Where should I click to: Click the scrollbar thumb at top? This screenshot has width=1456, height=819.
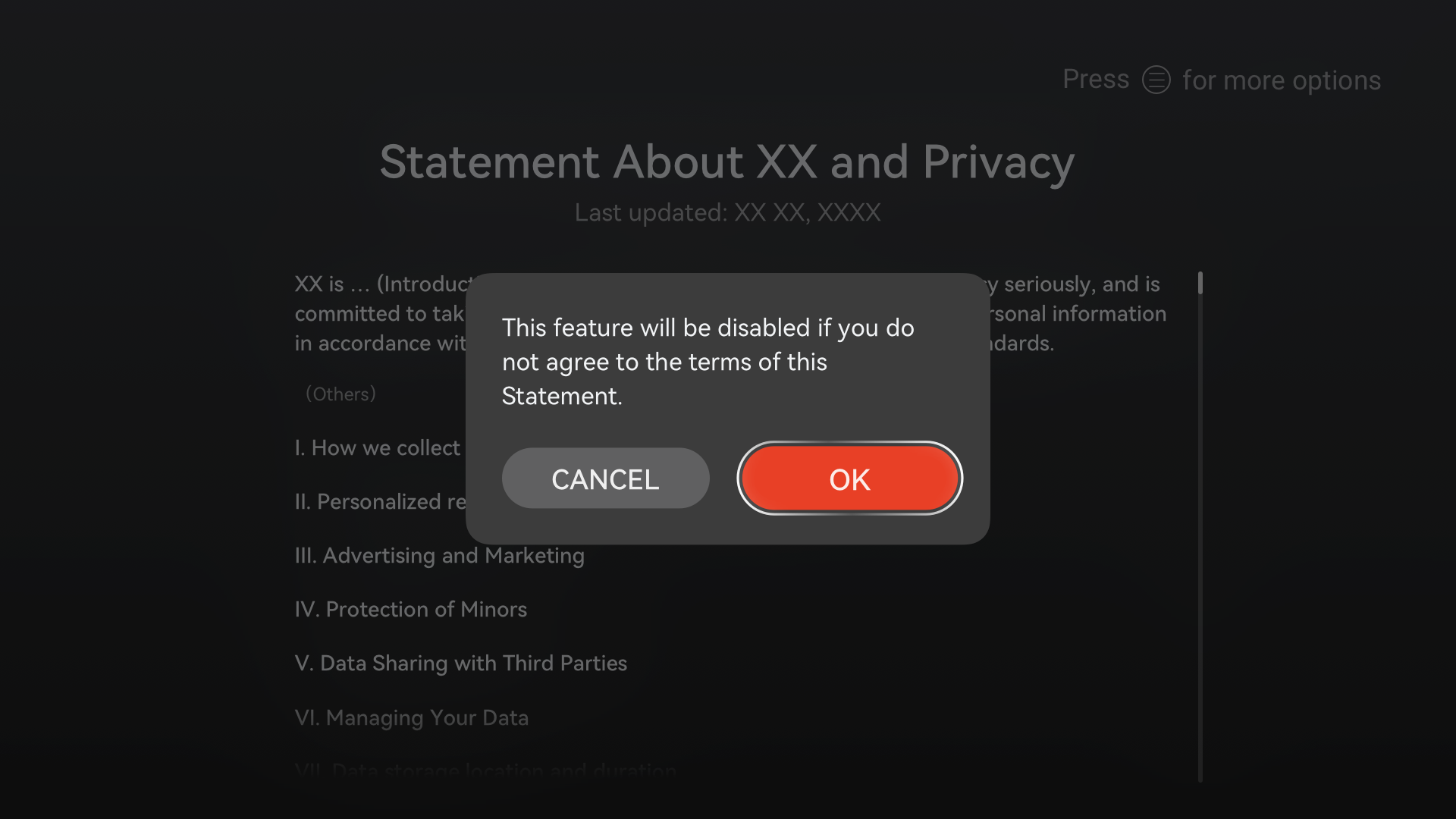point(1200,283)
